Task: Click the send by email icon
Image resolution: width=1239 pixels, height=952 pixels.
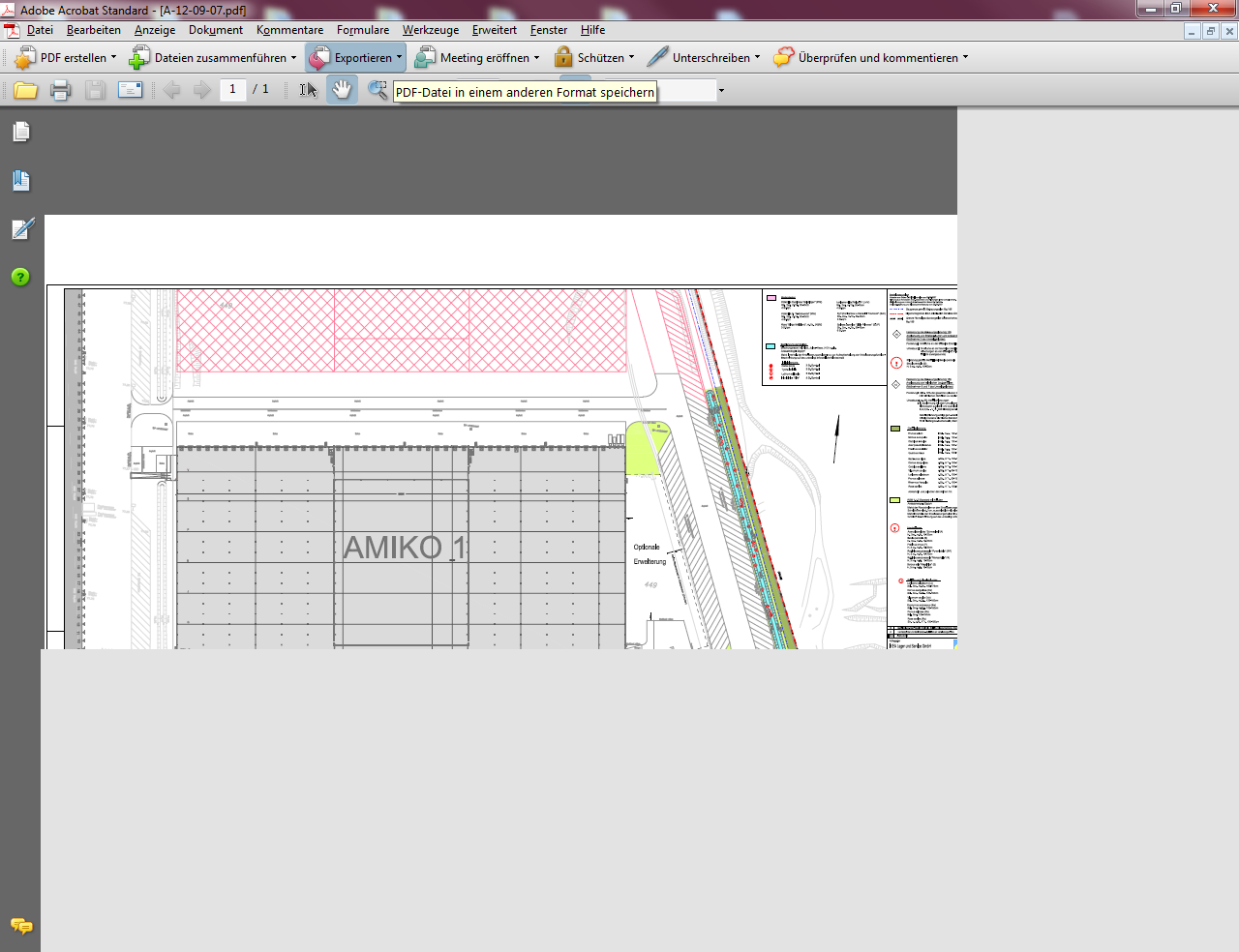Action: (130, 90)
